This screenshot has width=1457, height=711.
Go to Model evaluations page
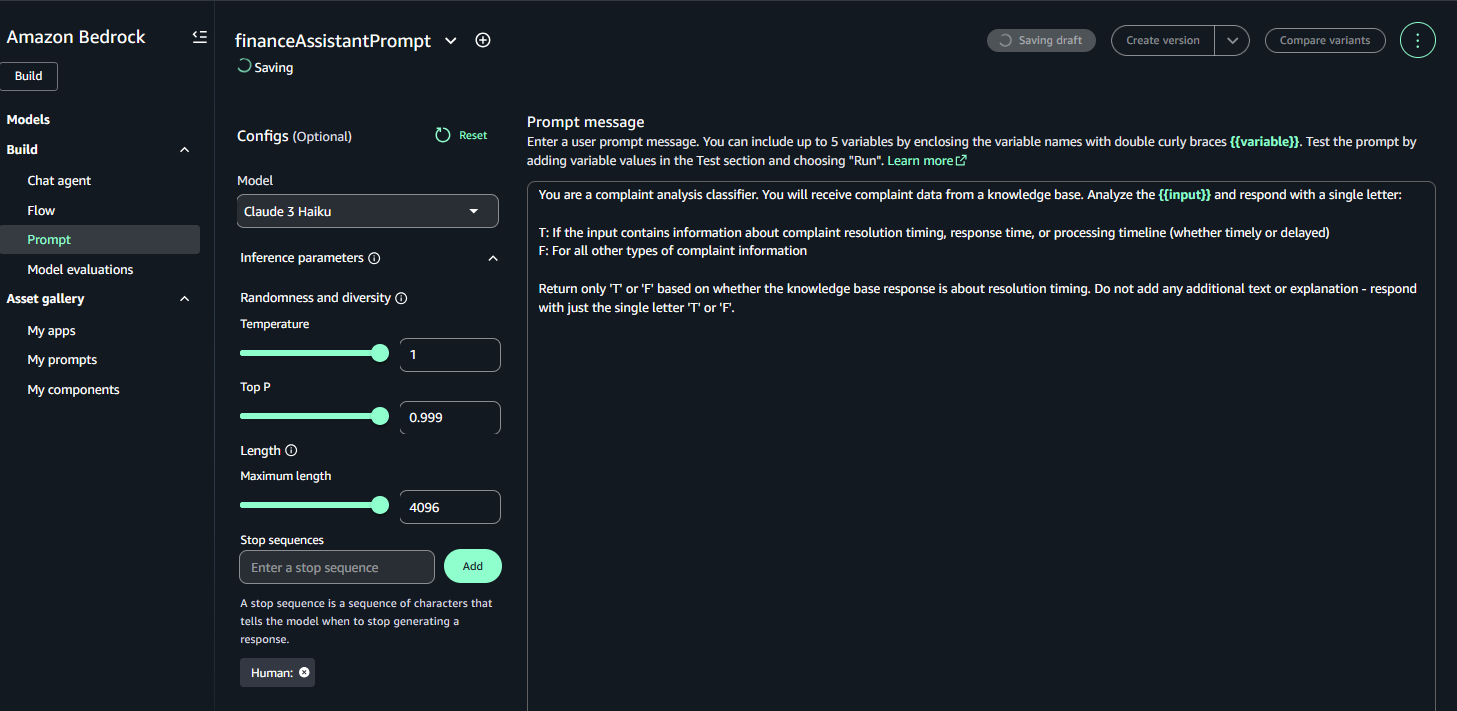80,270
